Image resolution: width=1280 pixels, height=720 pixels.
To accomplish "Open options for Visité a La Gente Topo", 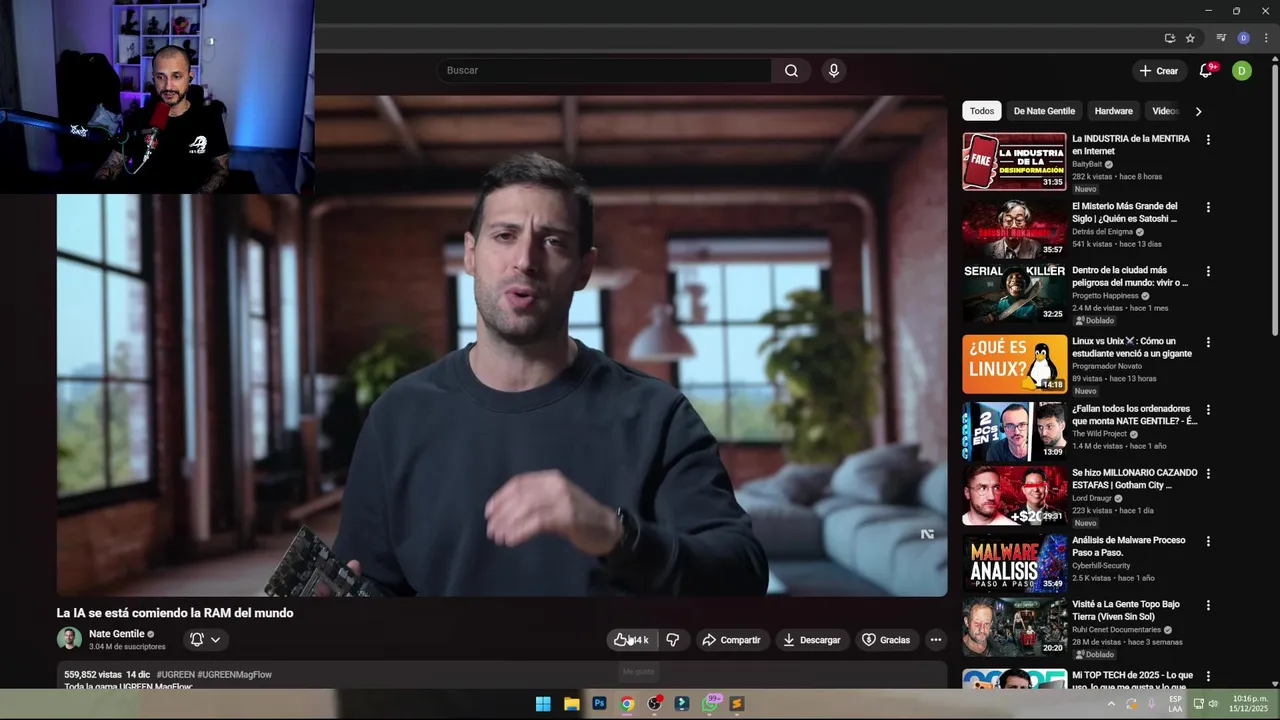I will coord(1208,606).
